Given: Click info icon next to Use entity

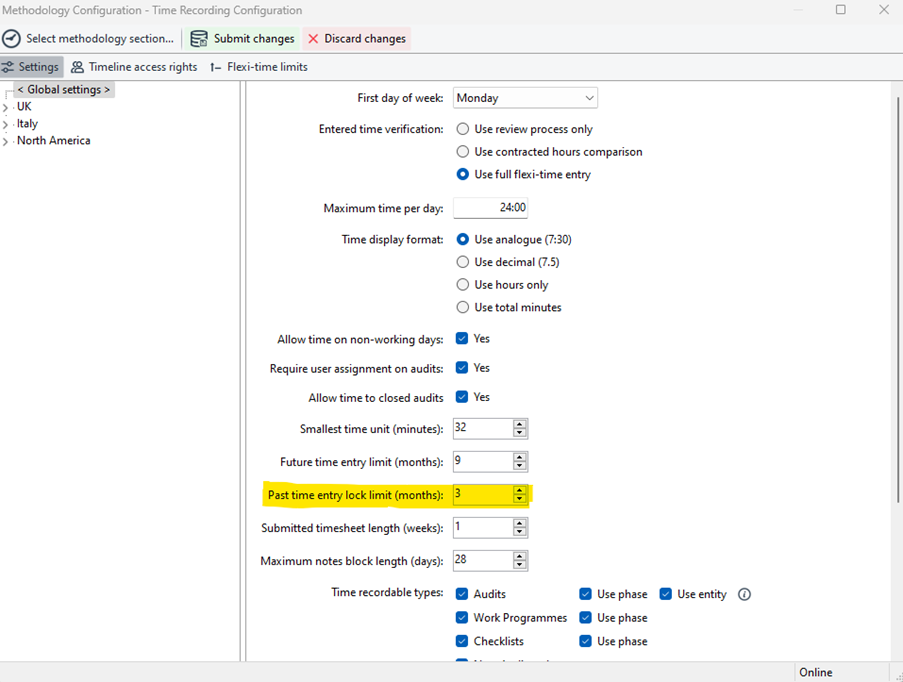Looking at the screenshot, I should (x=744, y=594).
